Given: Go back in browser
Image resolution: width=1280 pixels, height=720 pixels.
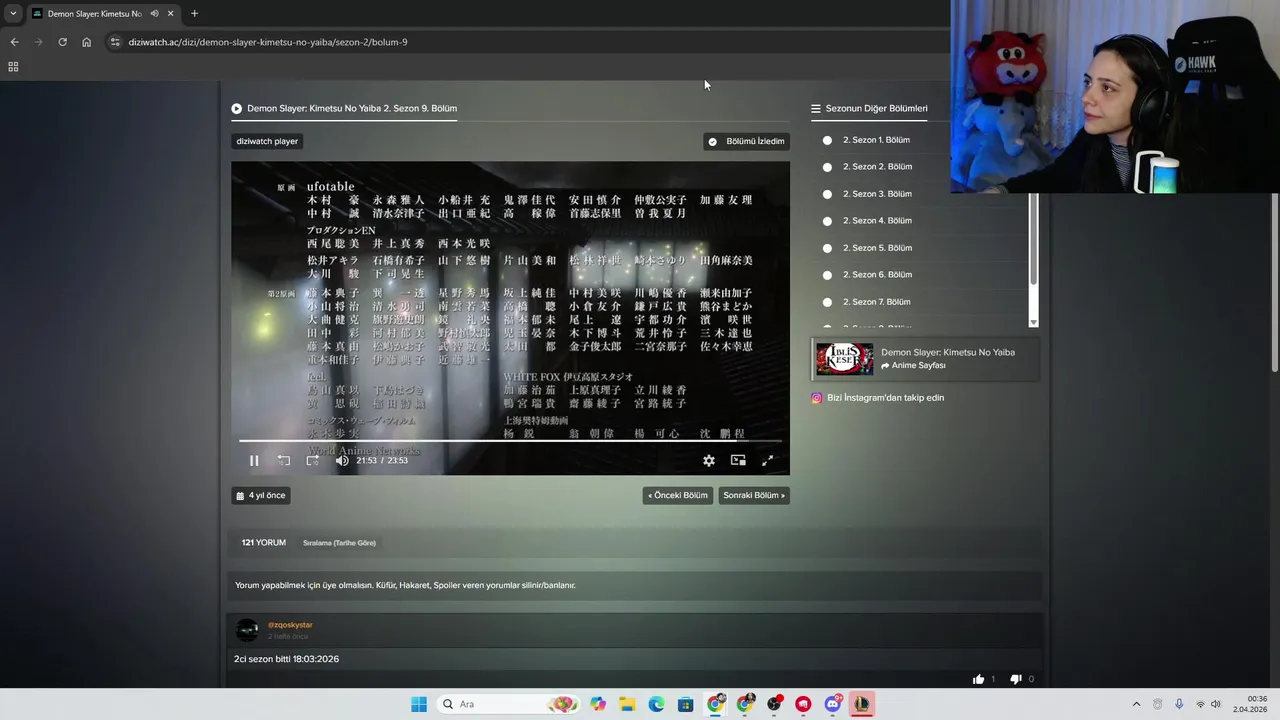Looking at the screenshot, I should 14,42.
